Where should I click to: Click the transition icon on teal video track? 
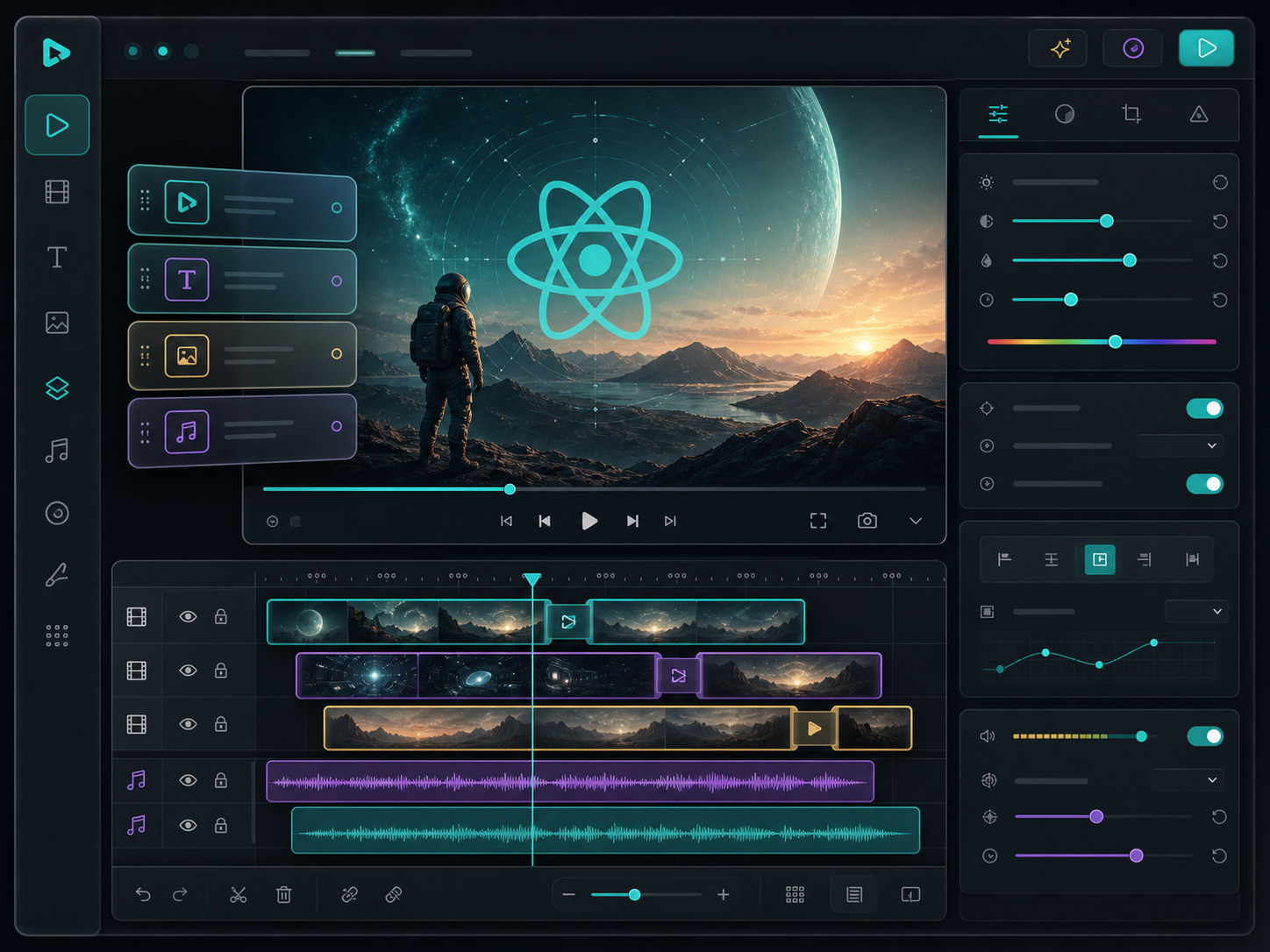(567, 622)
